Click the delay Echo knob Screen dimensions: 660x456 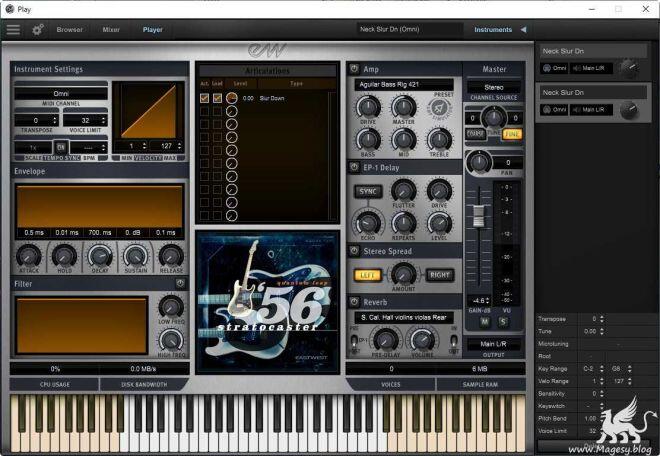(368, 223)
